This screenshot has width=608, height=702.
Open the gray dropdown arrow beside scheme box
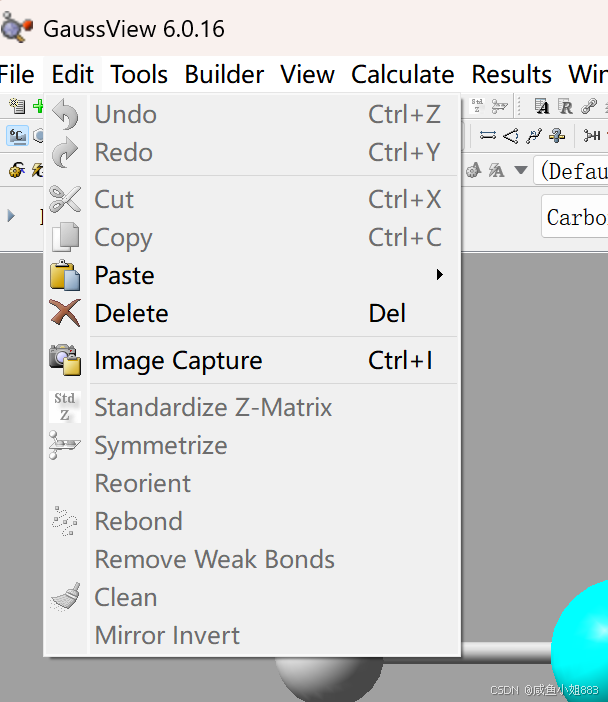click(x=521, y=170)
